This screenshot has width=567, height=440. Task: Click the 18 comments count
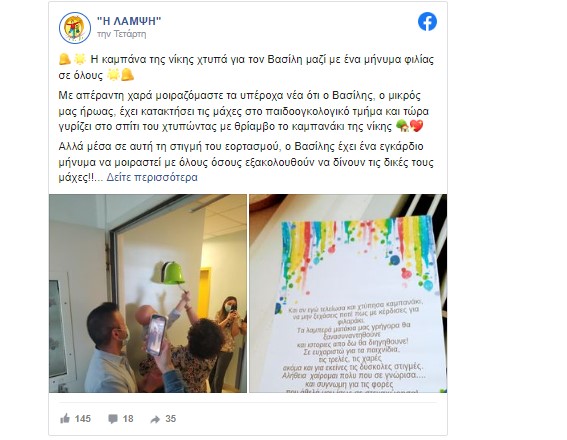(x=128, y=419)
